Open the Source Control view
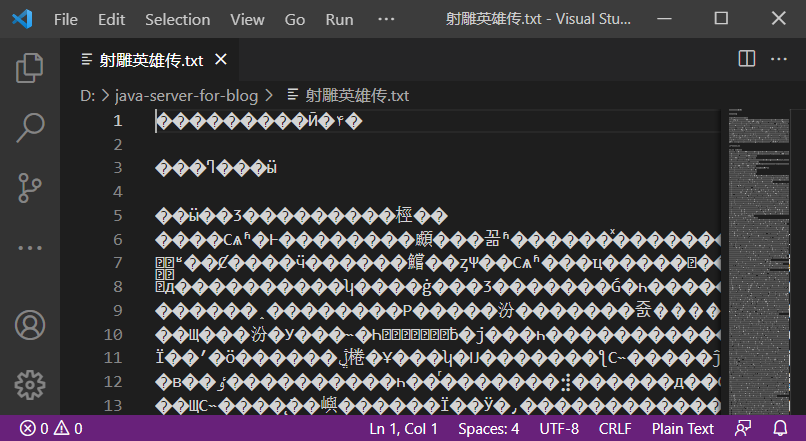The width and height of the screenshot is (806, 441). pos(30,187)
